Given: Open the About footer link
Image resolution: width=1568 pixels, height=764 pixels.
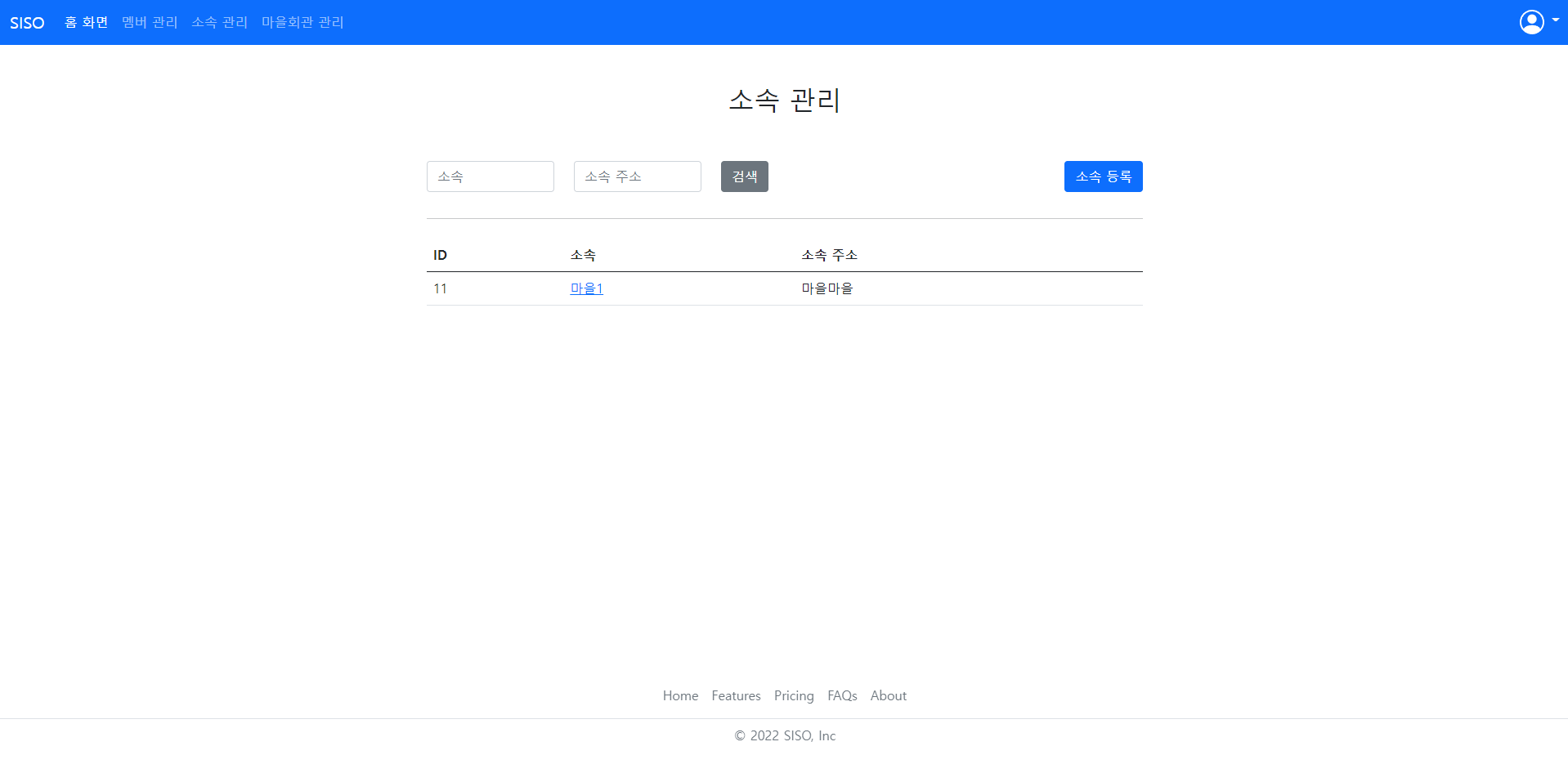Looking at the screenshot, I should pyautogui.click(x=888, y=695).
